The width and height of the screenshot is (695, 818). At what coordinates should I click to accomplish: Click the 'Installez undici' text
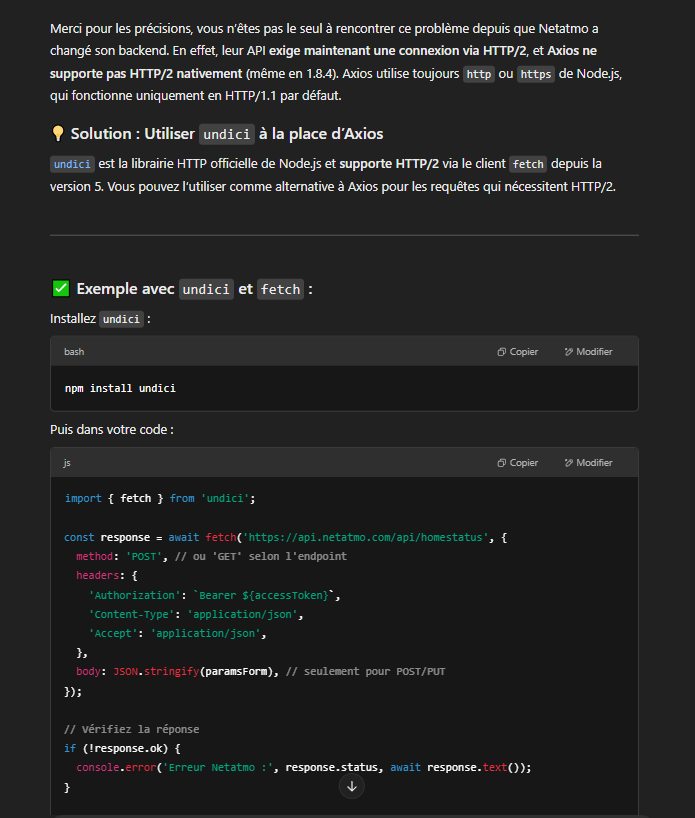(x=100, y=319)
